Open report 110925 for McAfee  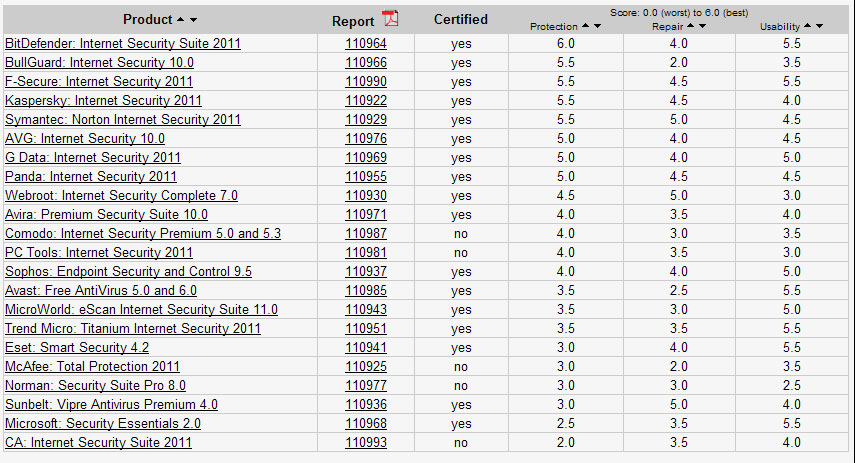366,367
